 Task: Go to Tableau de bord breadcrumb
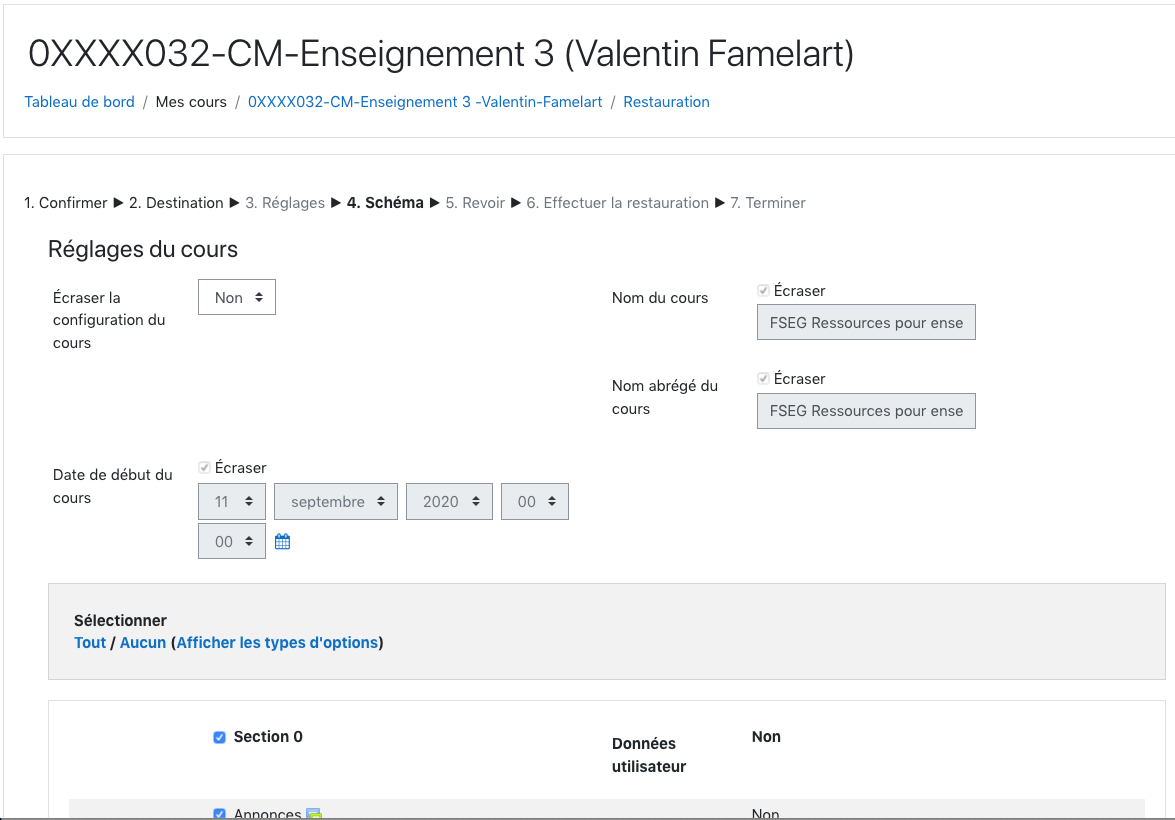coord(79,102)
